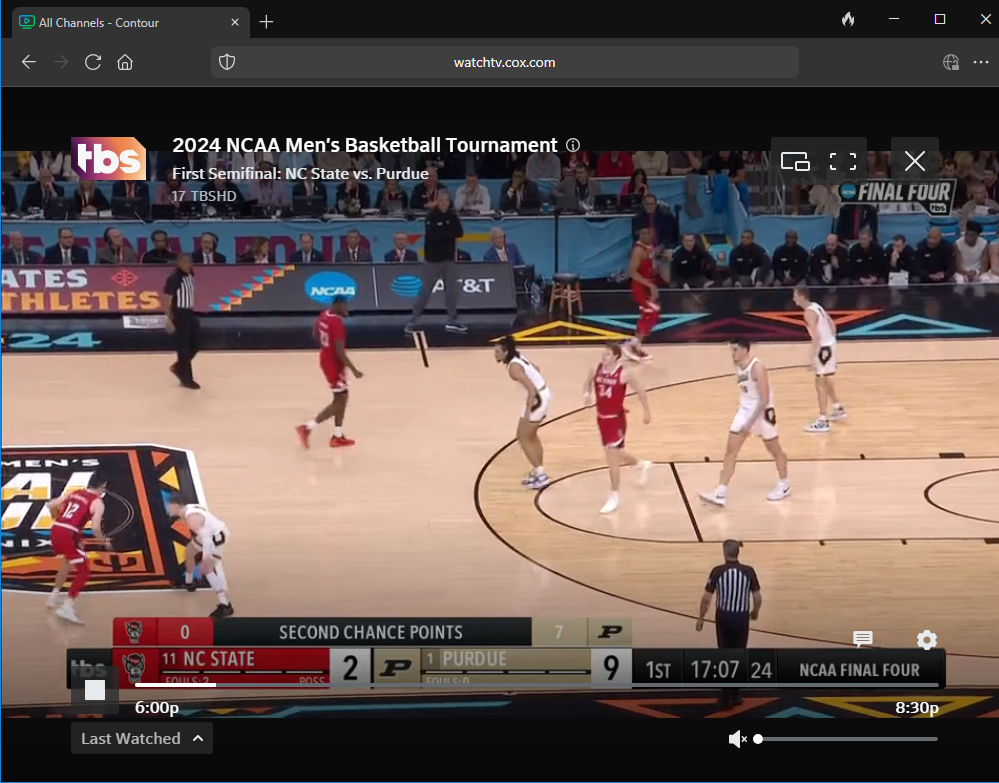
Task: Open the browser three-dots menu
Action: coord(981,62)
